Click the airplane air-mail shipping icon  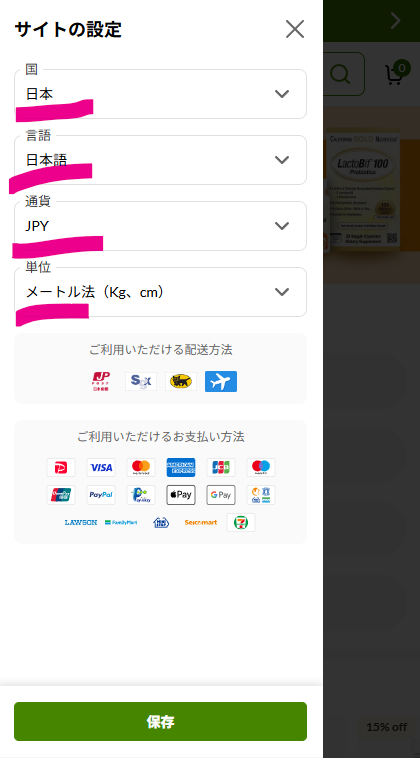[x=221, y=381]
